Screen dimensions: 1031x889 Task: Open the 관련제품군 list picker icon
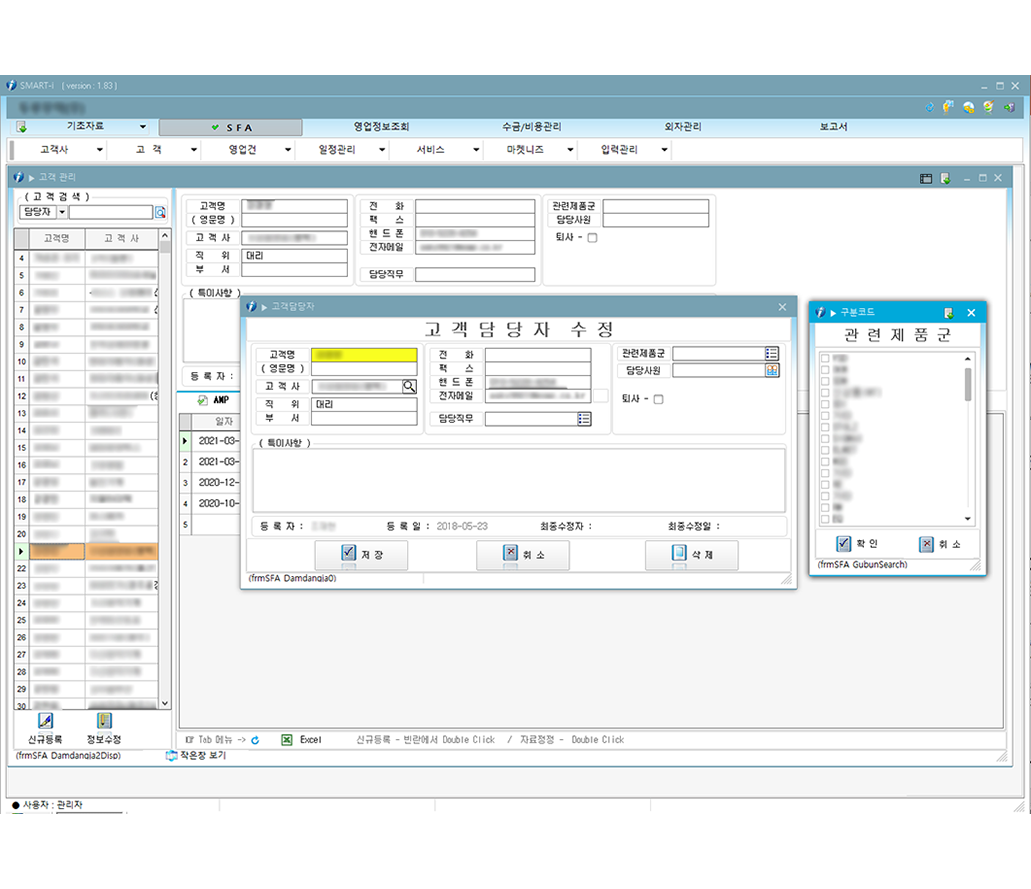pyautogui.click(x=771, y=354)
